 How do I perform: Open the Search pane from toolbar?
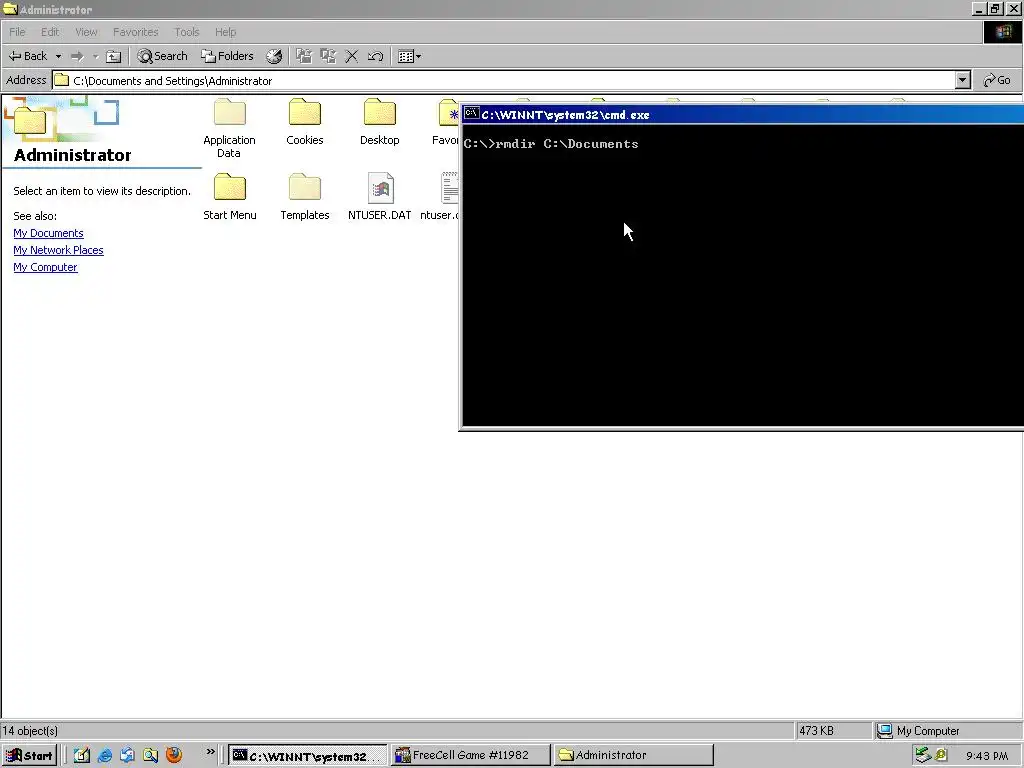[x=163, y=56]
